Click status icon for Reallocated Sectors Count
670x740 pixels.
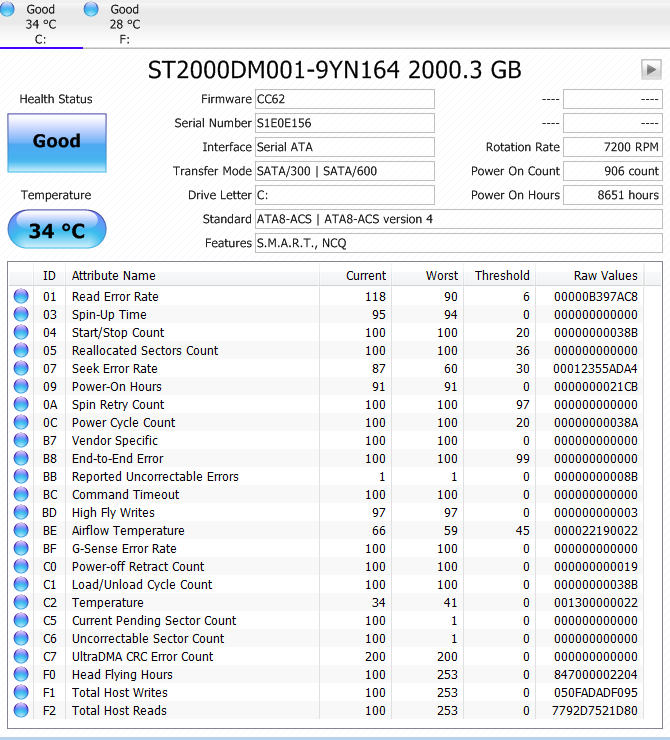coord(21,350)
